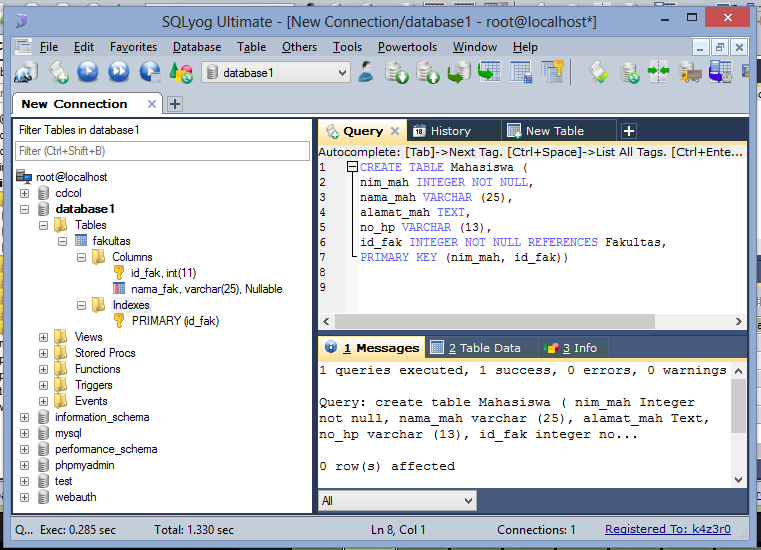Viewport: 761px width, 550px height.
Task: Click the database import (up arrow) icon
Action: point(428,72)
